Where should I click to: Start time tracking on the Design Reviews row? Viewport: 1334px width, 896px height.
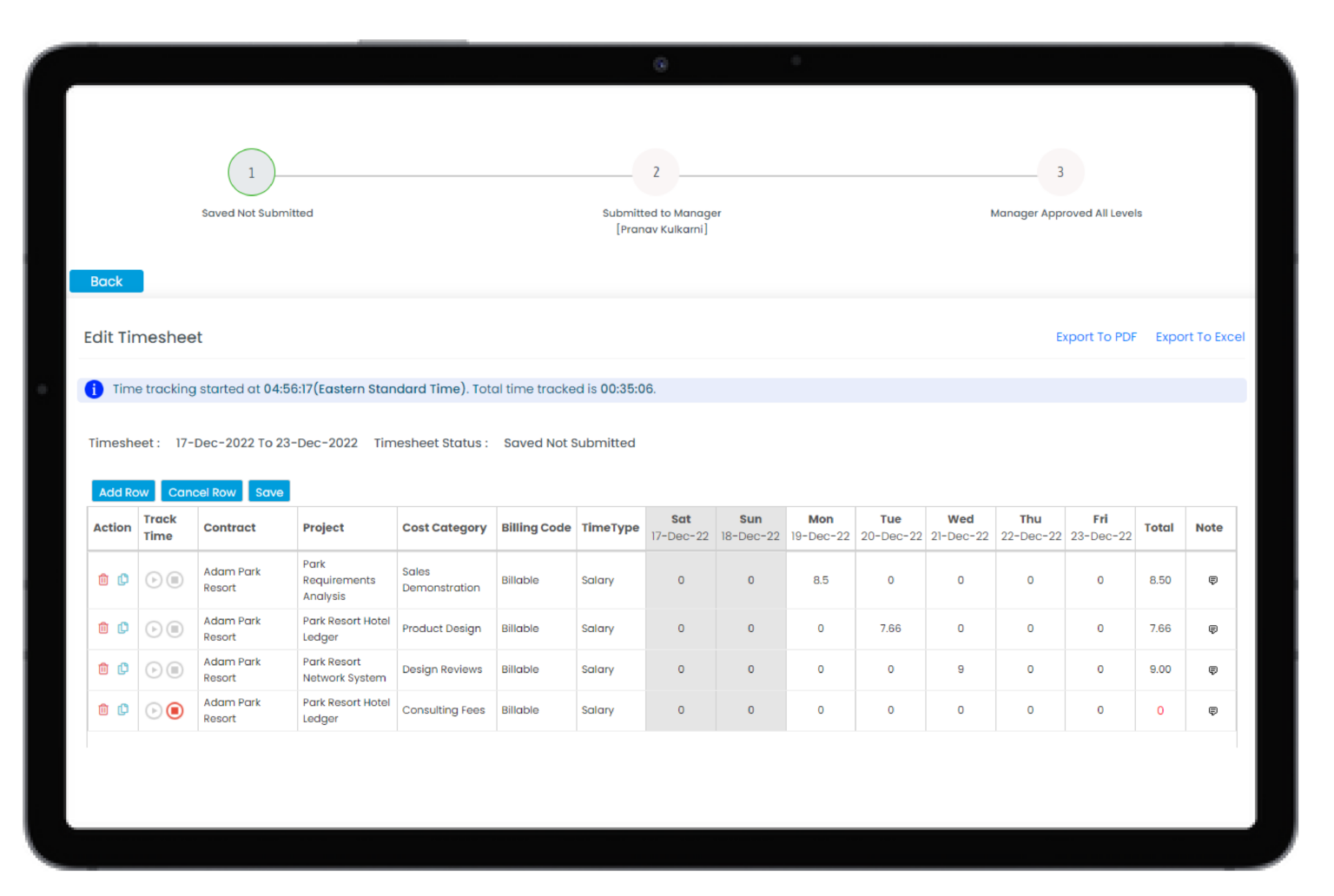[154, 669]
